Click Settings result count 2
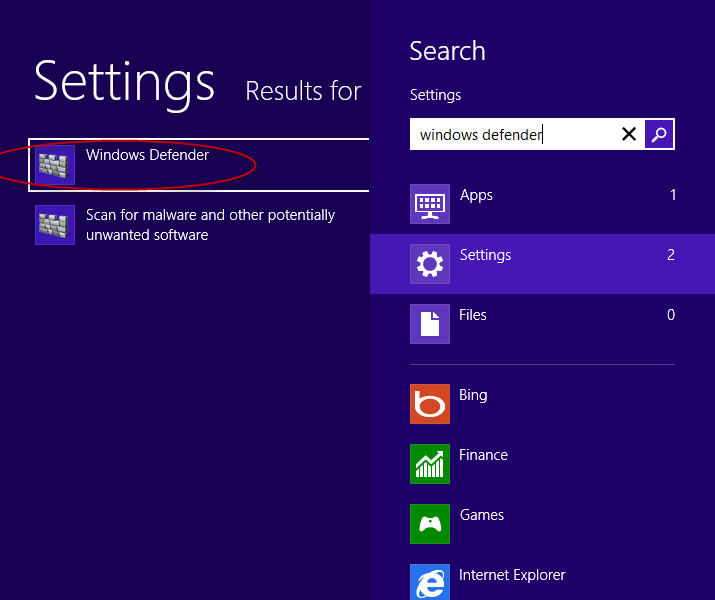The width and height of the screenshot is (715, 600). tap(671, 255)
